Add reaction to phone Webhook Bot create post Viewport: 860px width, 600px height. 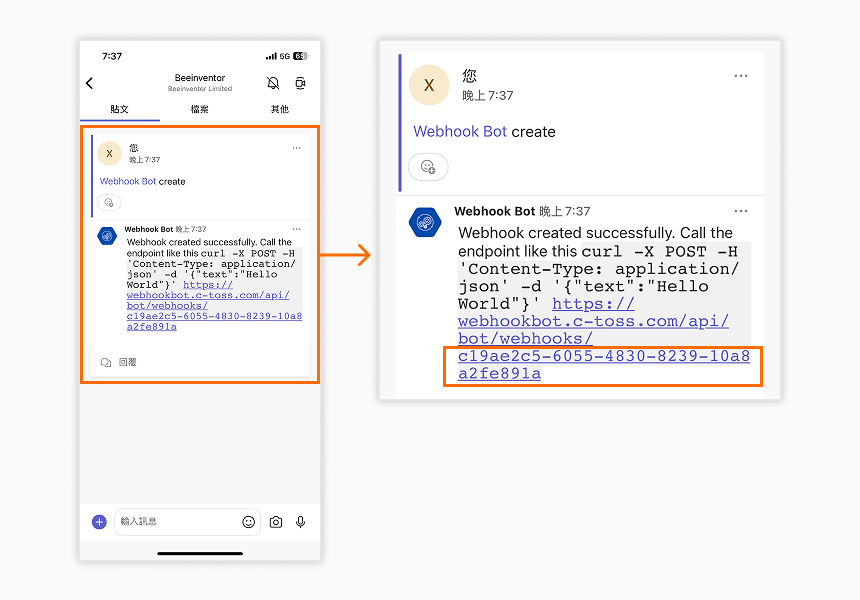tap(109, 203)
